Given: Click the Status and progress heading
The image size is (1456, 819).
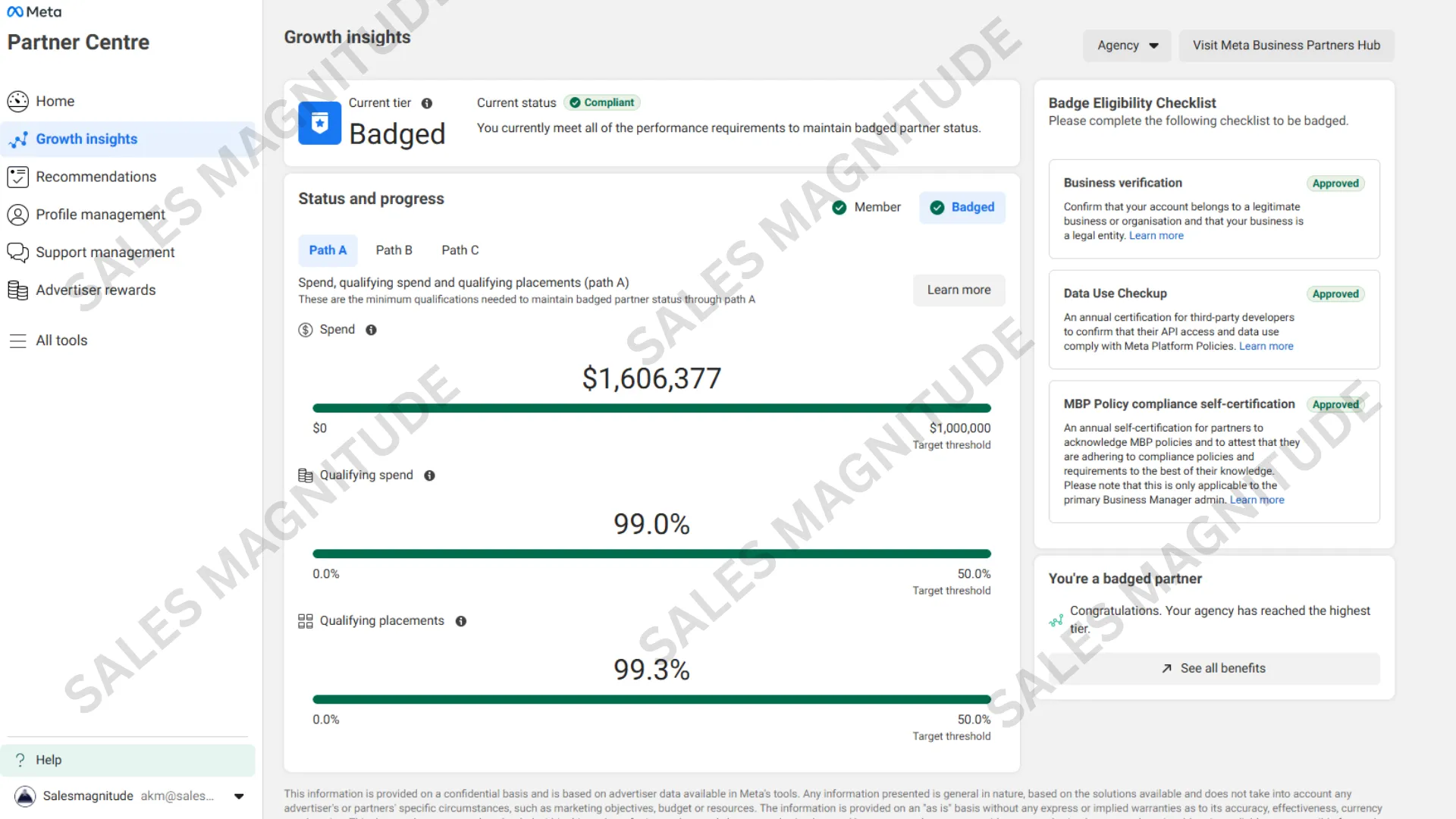Looking at the screenshot, I should (x=371, y=199).
